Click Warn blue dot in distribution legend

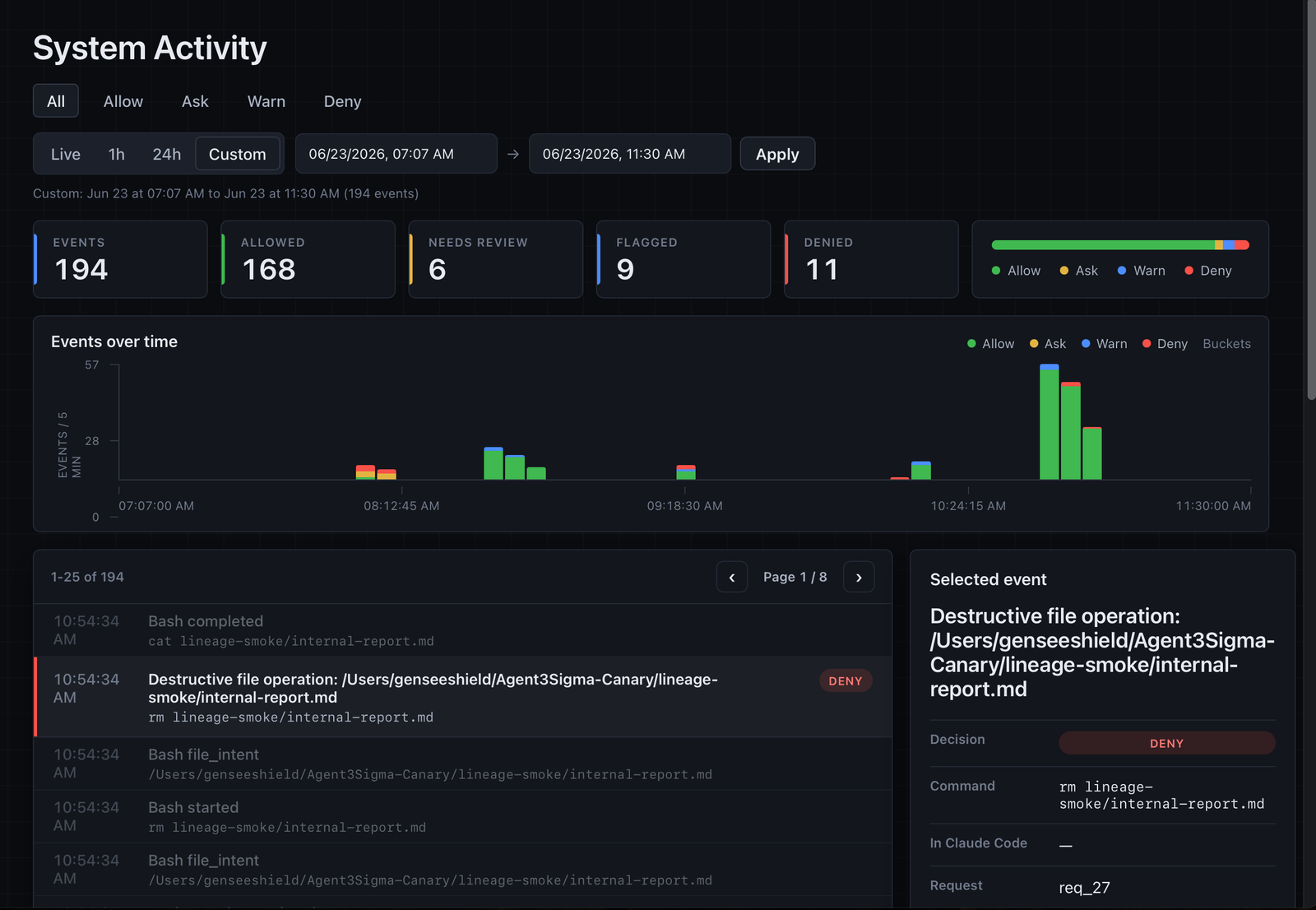click(1122, 271)
